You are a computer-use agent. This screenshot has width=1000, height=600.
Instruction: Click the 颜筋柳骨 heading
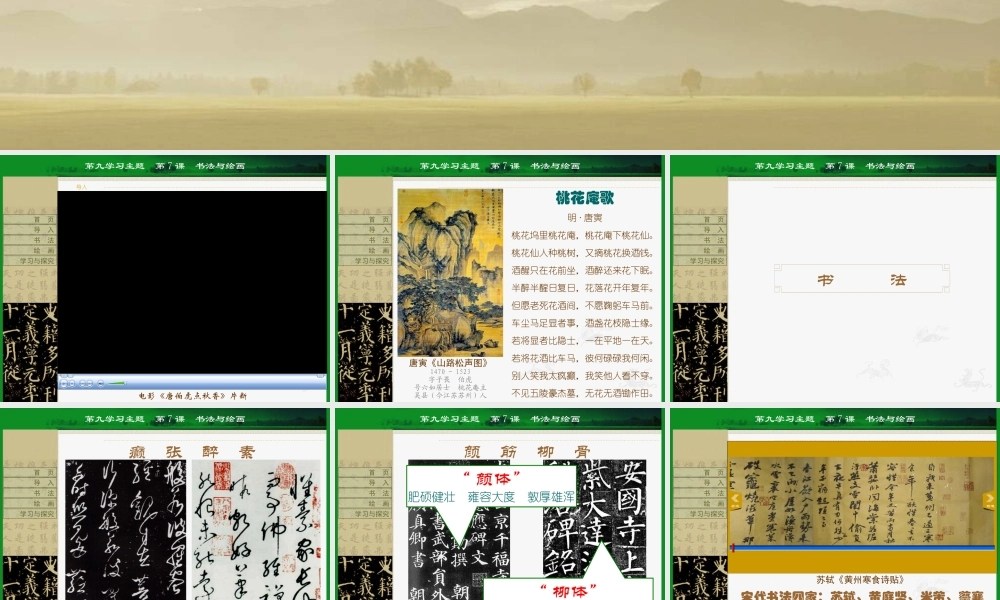point(527,452)
